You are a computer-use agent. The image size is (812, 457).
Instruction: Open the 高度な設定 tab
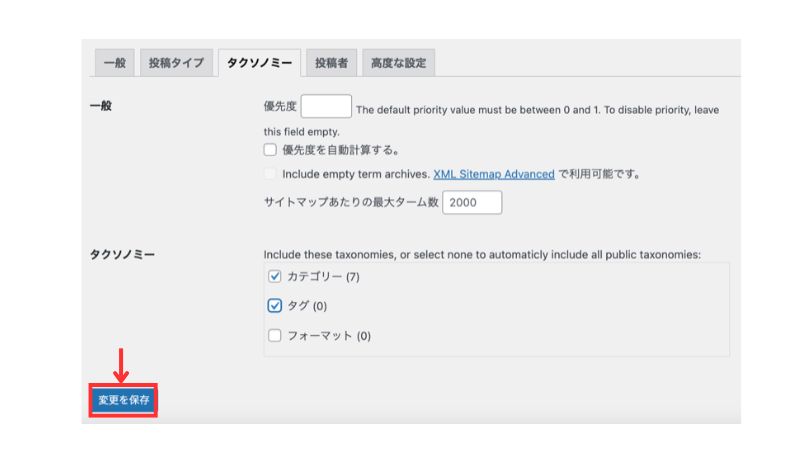(398, 63)
